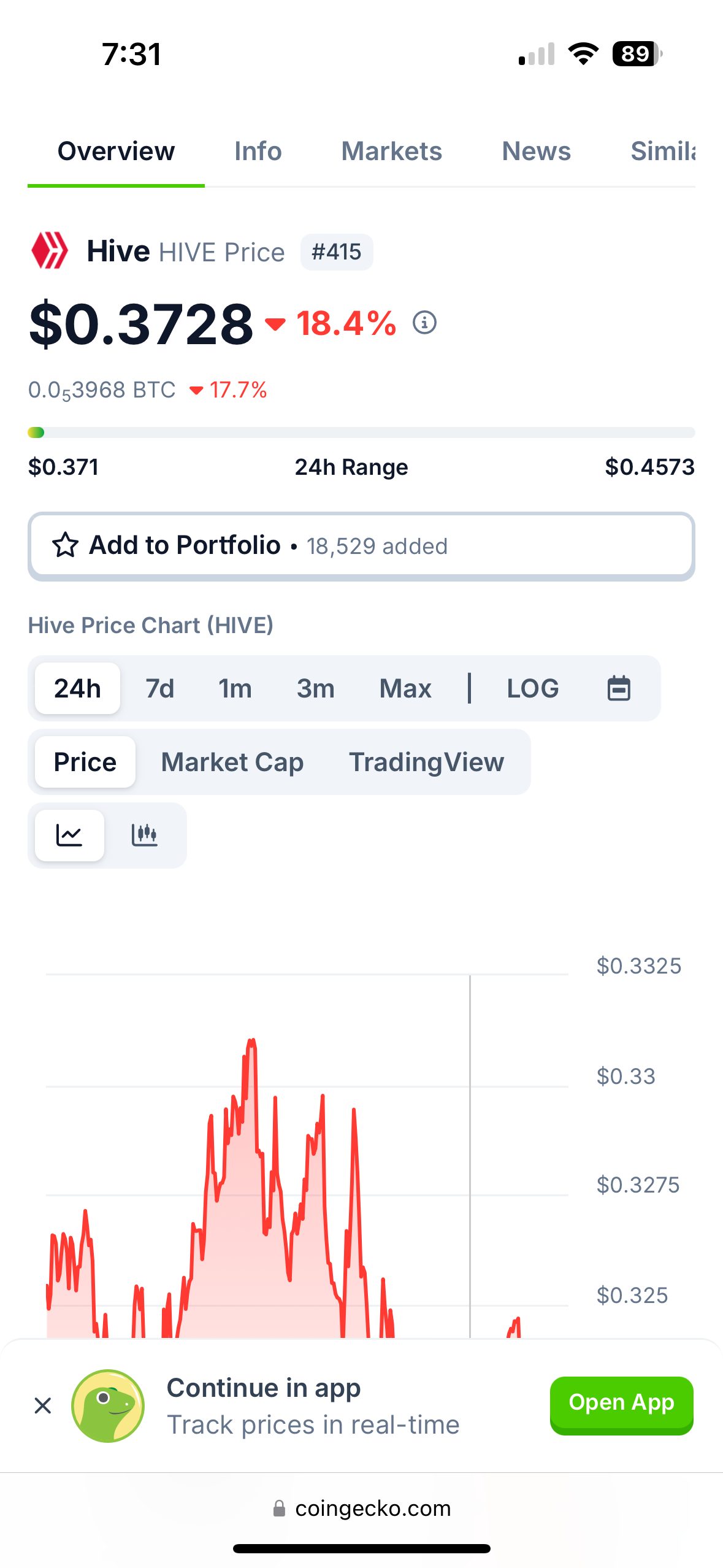The width and height of the screenshot is (723, 1568).
Task: Tap the coingecko.com address bar
Action: pos(361,1508)
